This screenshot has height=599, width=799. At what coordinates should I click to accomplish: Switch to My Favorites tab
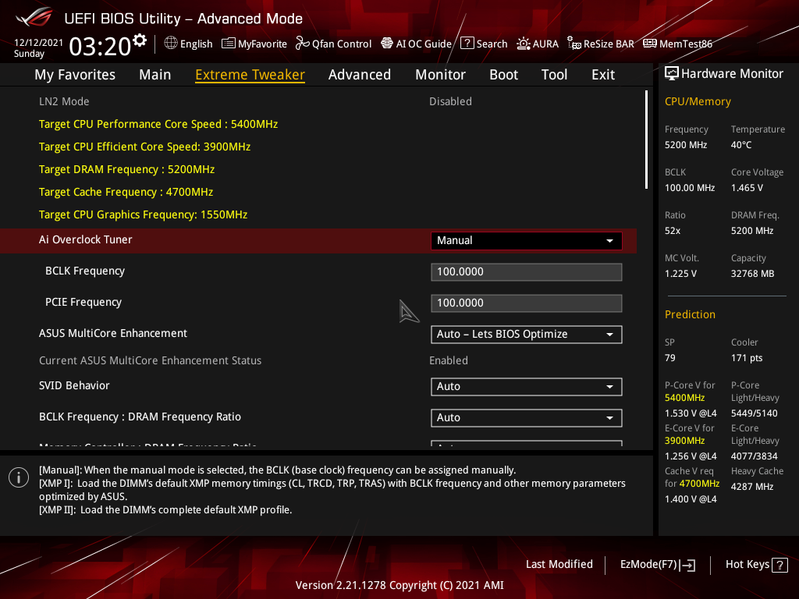point(75,74)
